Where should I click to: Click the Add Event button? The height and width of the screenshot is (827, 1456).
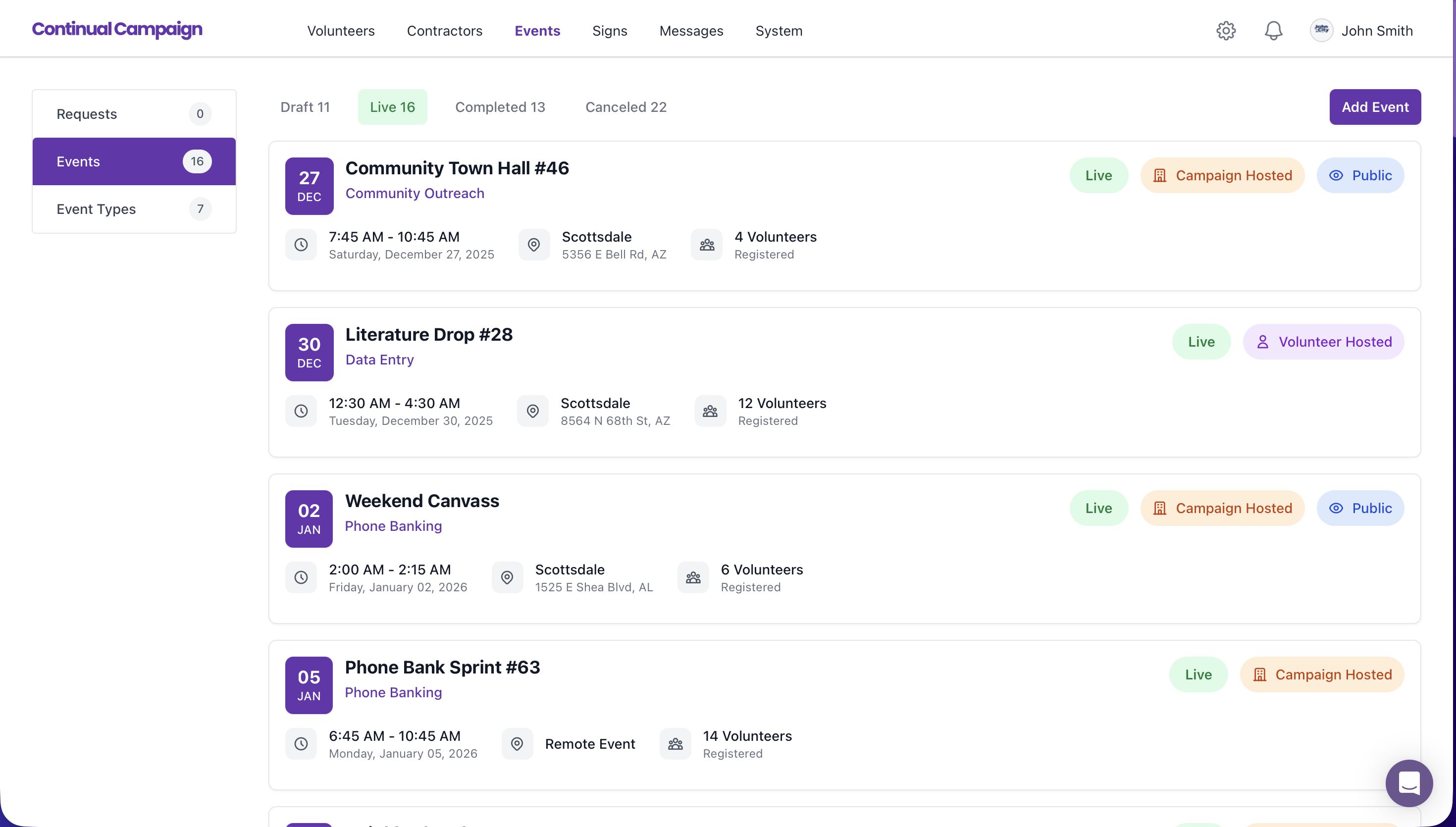(1374, 107)
